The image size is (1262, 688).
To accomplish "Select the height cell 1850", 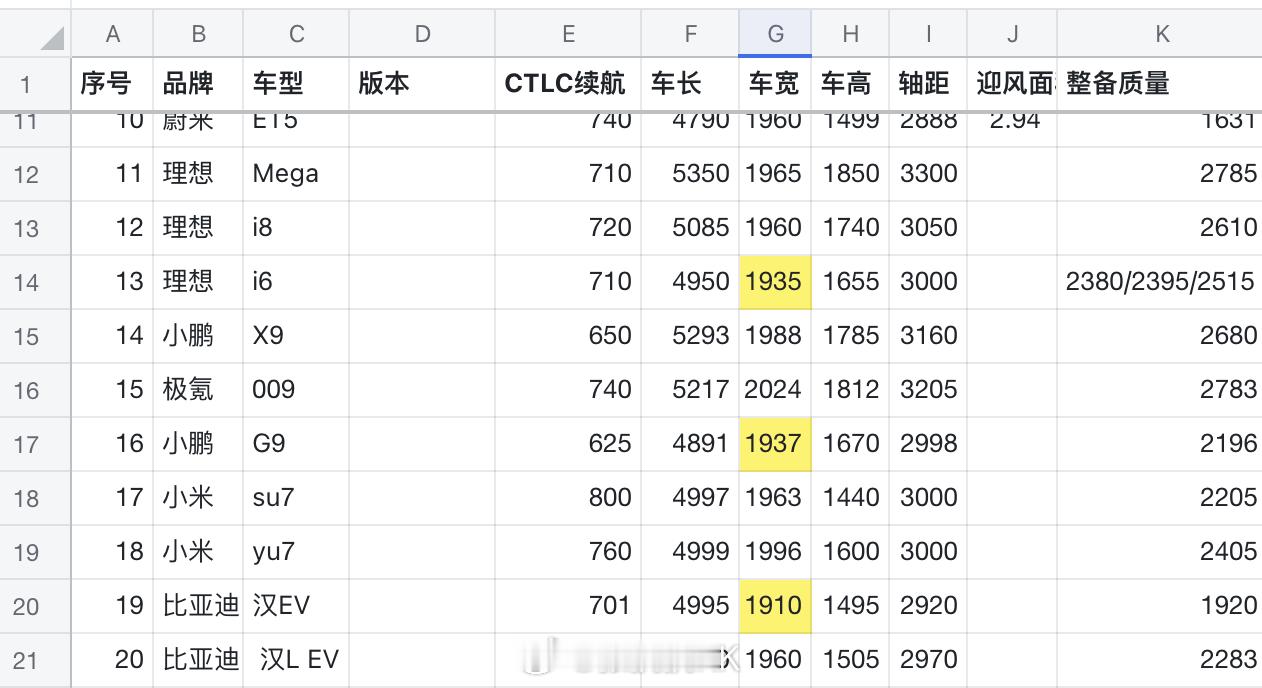I will 850,174.
